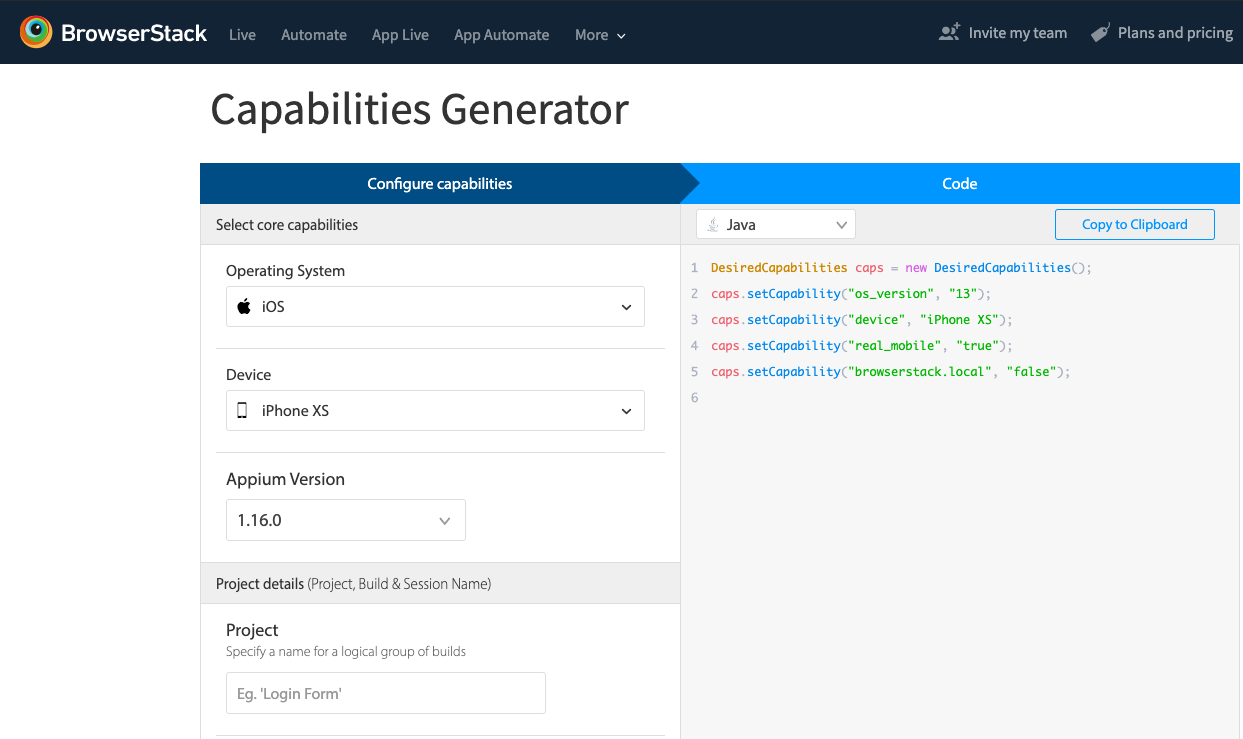Click the Java cup icon in language selector
Image resolution: width=1243 pixels, height=739 pixels.
click(713, 223)
